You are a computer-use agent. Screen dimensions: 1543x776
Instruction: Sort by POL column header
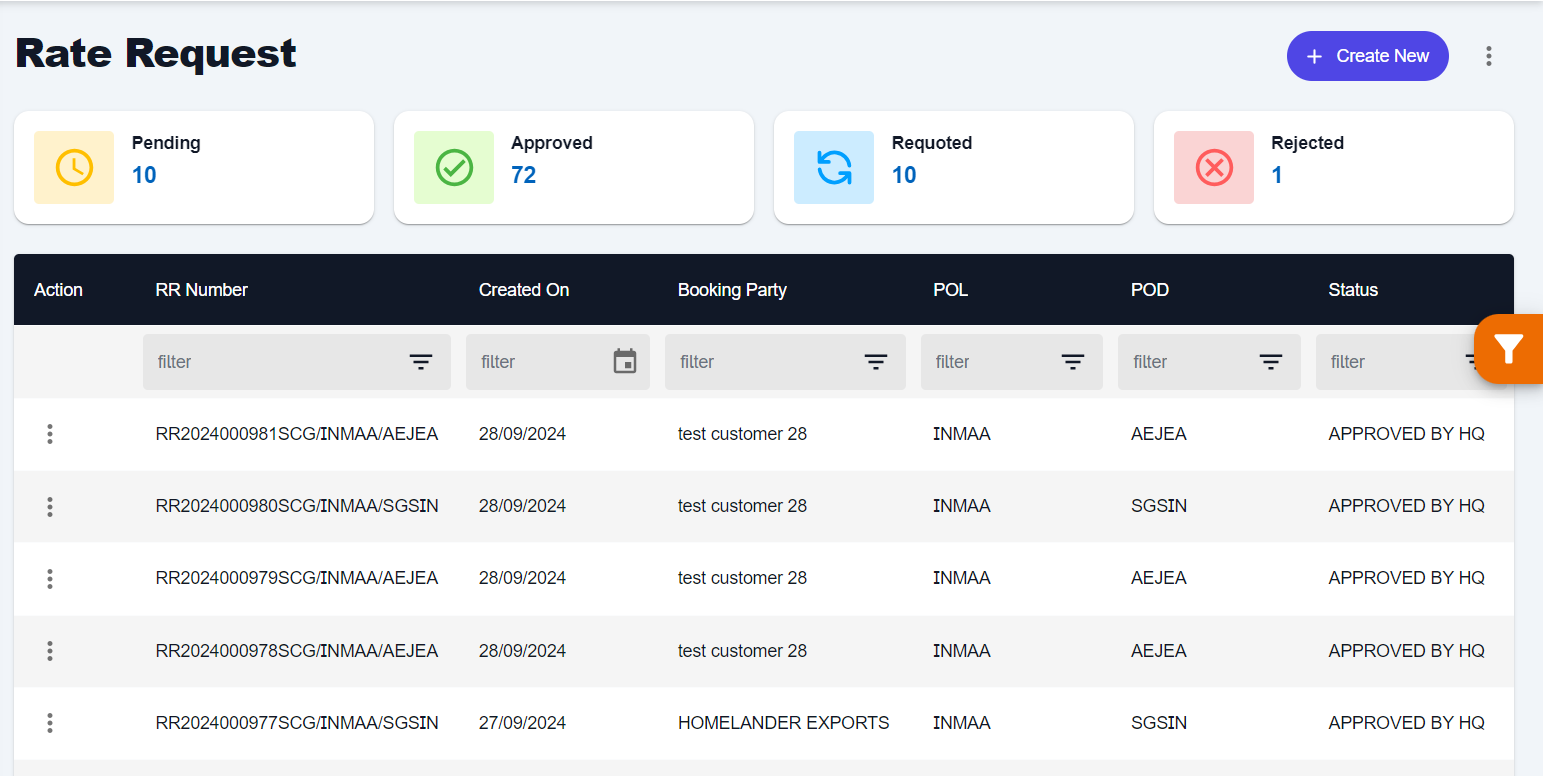point(951,290)
